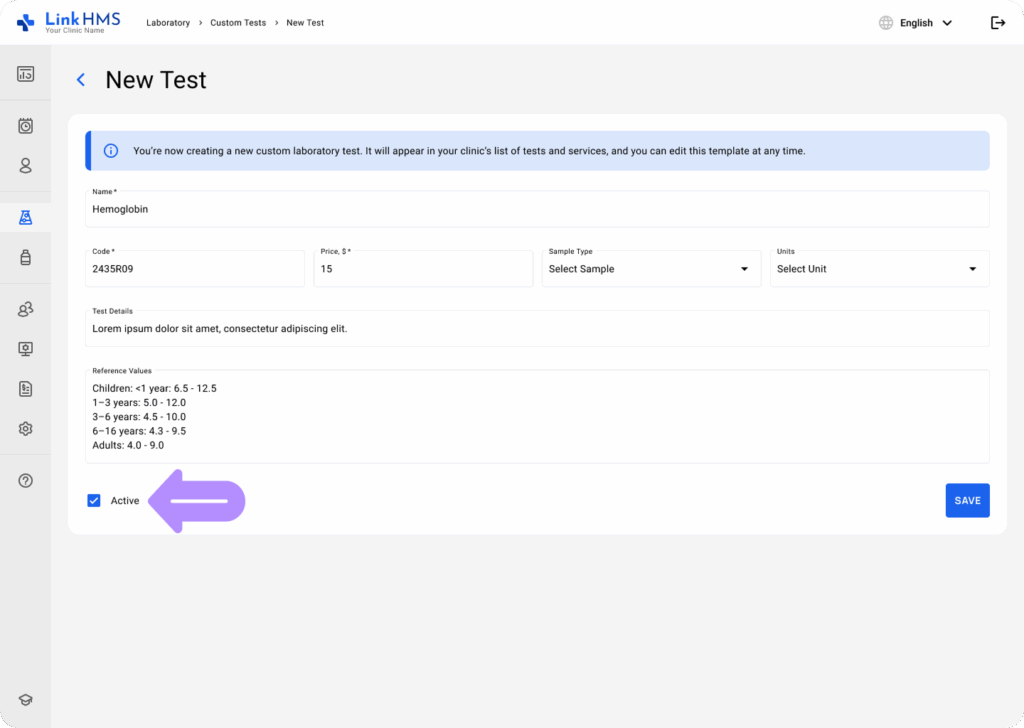Click the Code field 2435R09
Screen dimensions: 1024x728
click(x=195, y=269)
